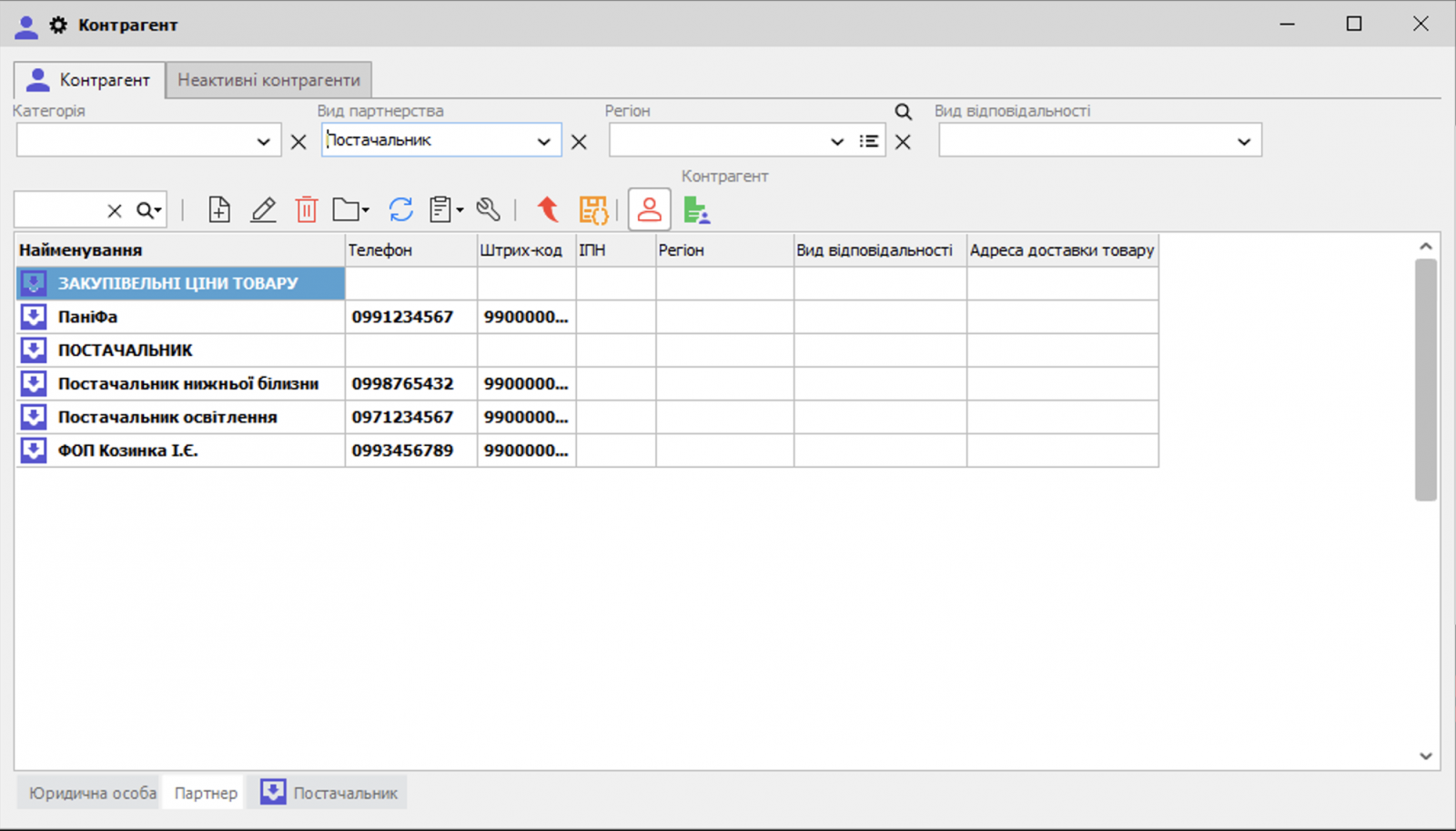
Task: Click the orange save template icon
Action: [593, 210]
